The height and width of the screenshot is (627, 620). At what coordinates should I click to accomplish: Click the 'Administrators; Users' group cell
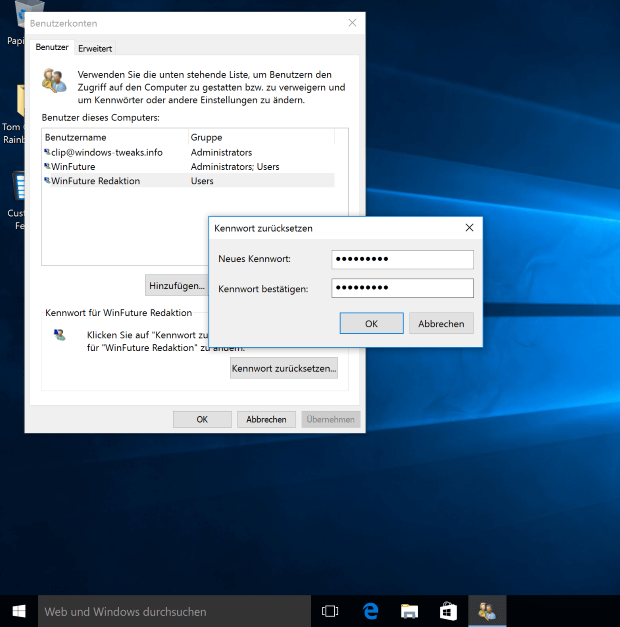(235, 166)
